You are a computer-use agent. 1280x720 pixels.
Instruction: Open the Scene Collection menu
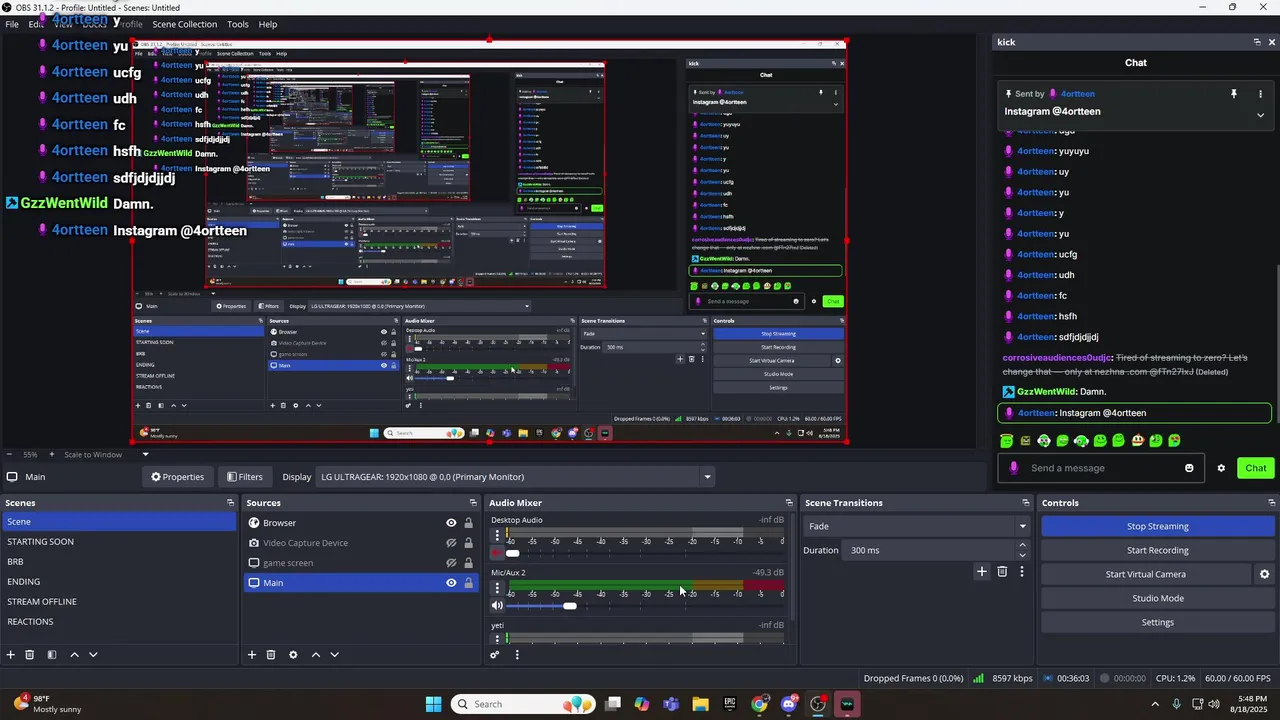click(x=184, y=24)
